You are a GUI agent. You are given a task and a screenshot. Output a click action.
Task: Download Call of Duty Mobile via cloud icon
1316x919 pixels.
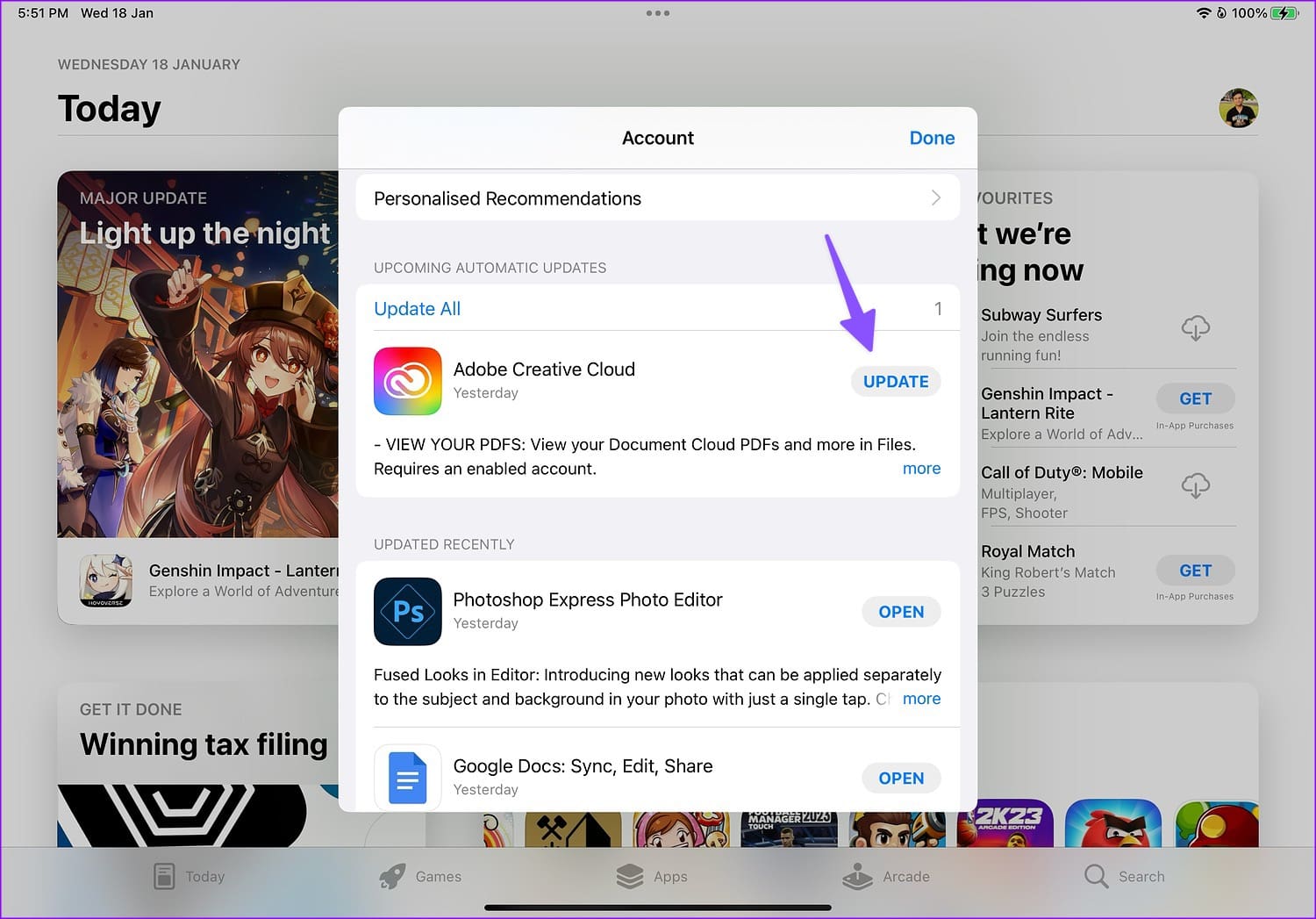point(1195,485)
